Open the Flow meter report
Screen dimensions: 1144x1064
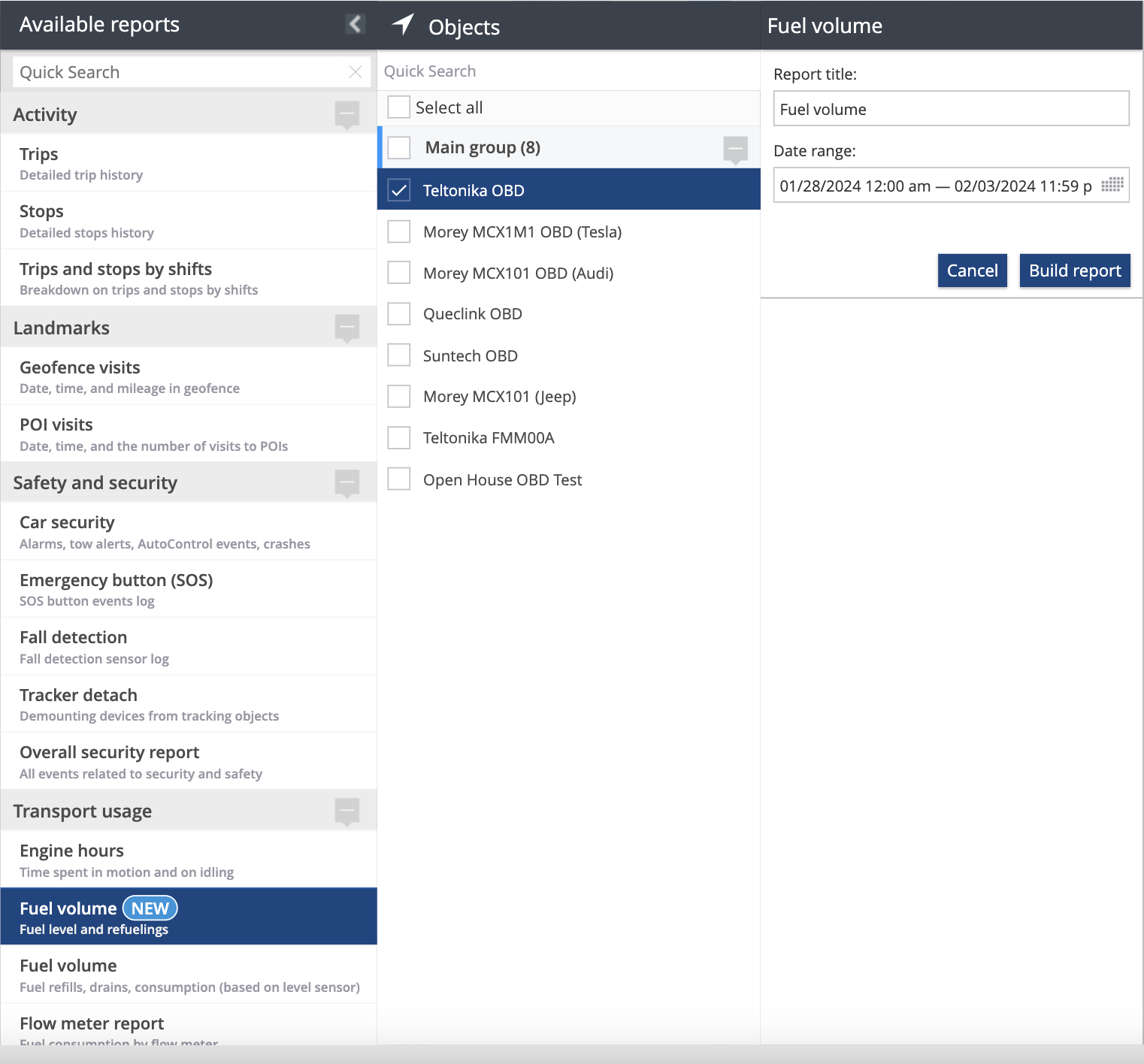[189, 1025]
